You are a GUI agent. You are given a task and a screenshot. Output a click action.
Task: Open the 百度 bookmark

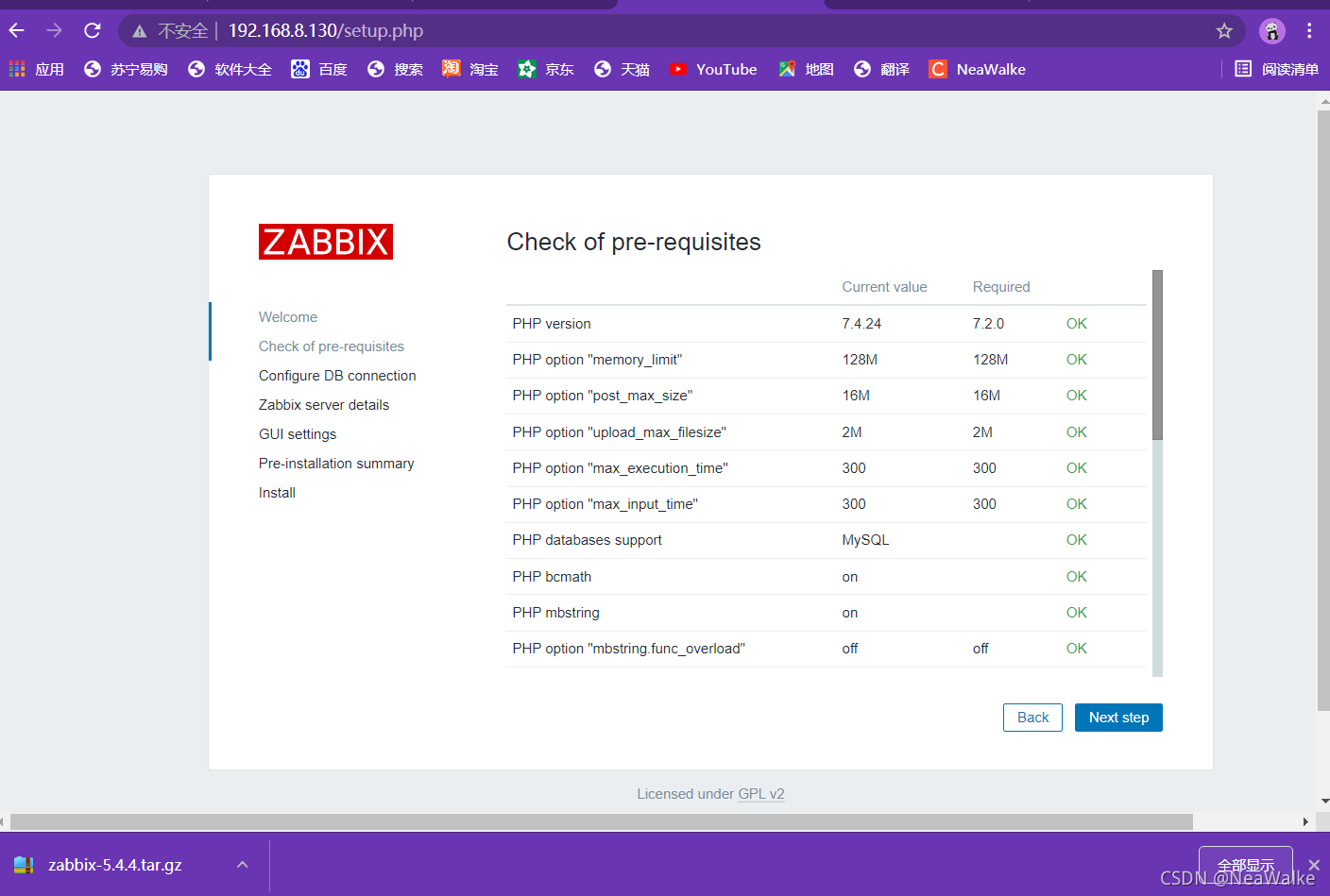pos(319,69)
